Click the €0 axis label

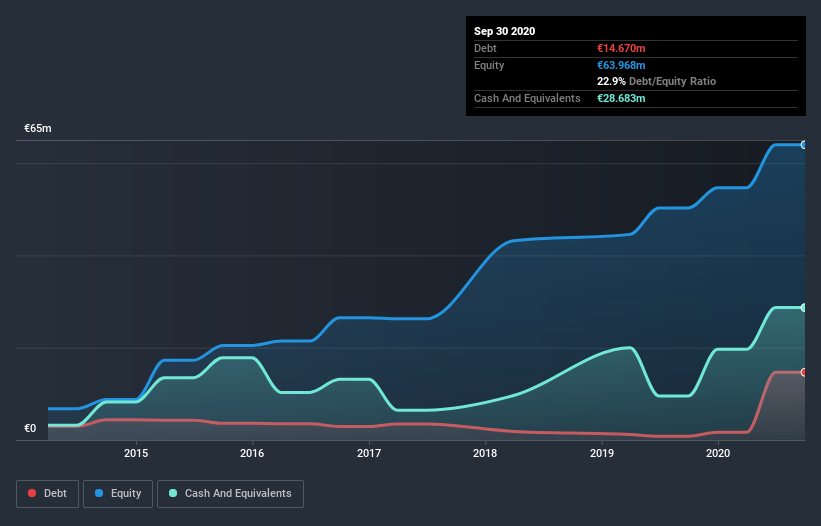[30, 428]
